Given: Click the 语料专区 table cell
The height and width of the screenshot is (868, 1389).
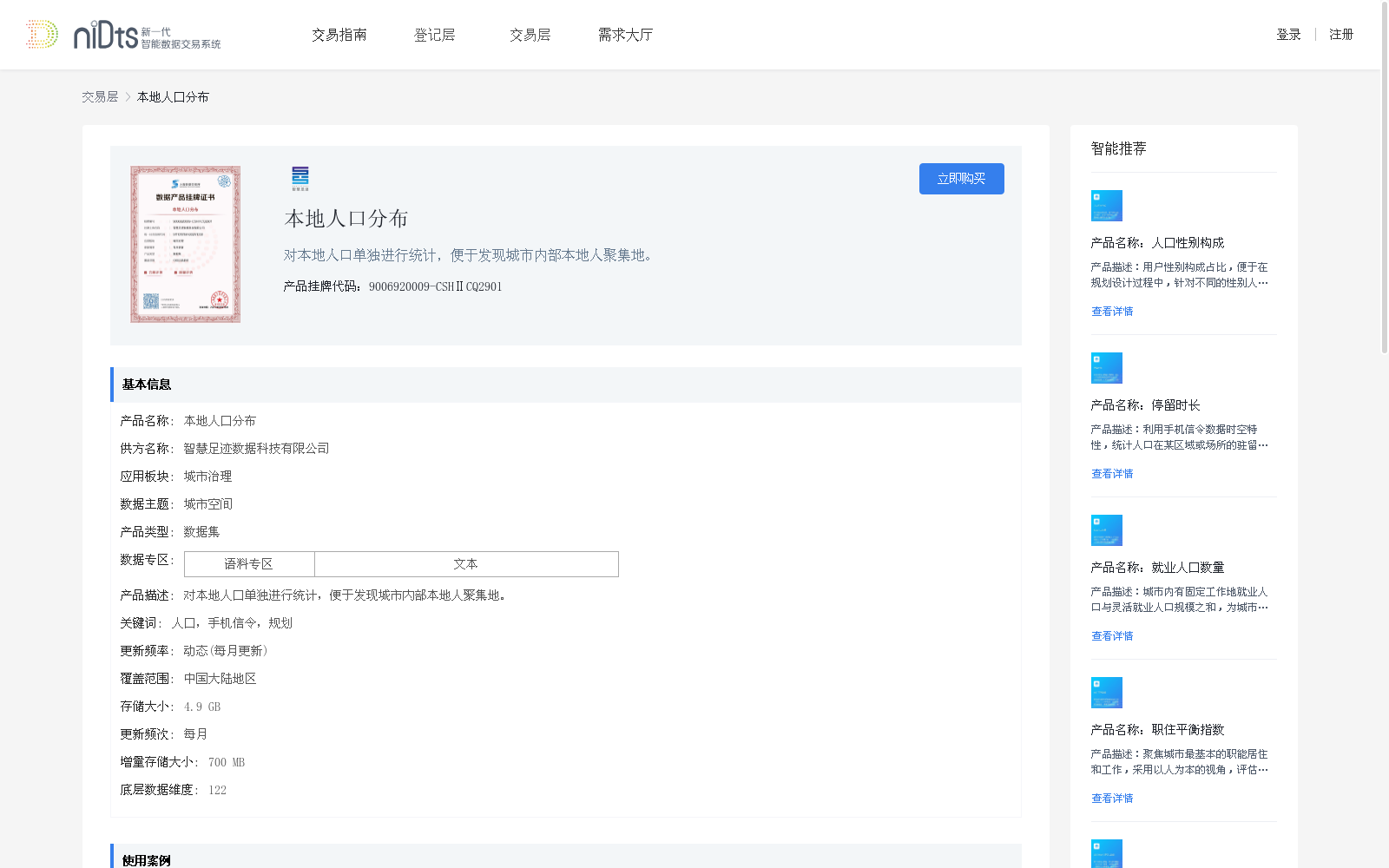Looking at the screenshot, I should [249, 564].
